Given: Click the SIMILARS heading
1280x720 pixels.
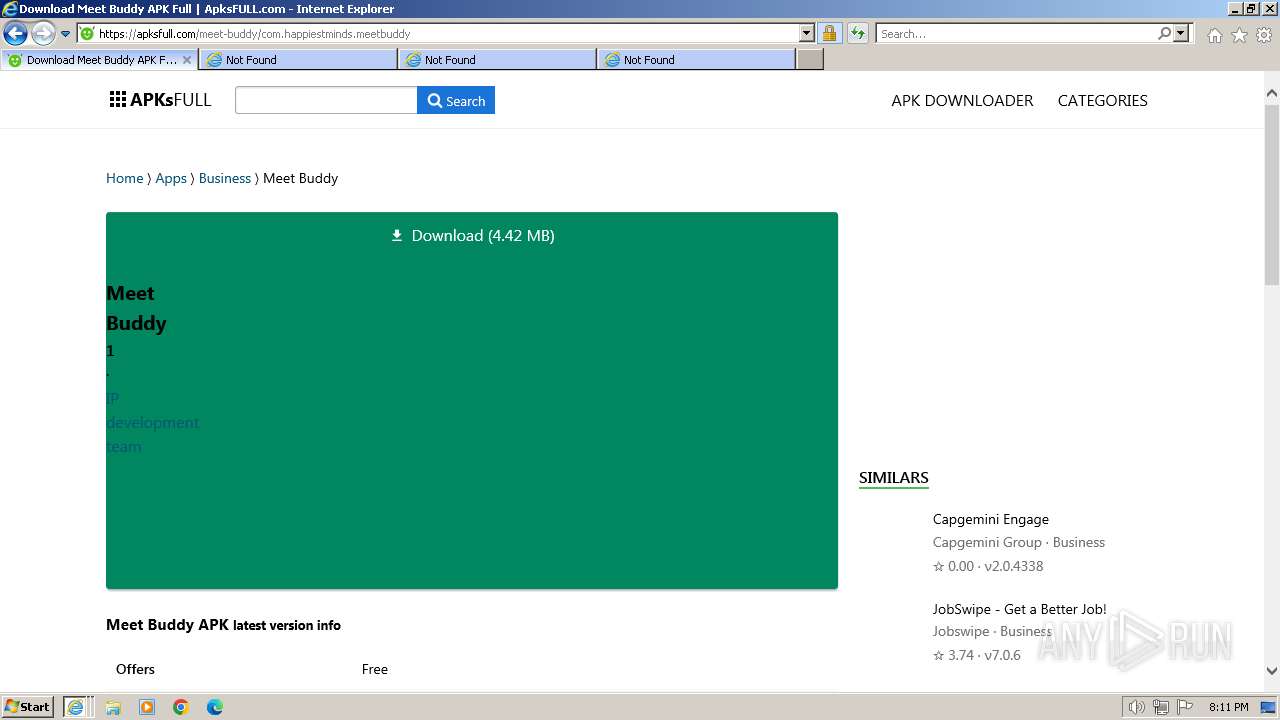Looking at the screenshot, I should click(x=894, y=477).
